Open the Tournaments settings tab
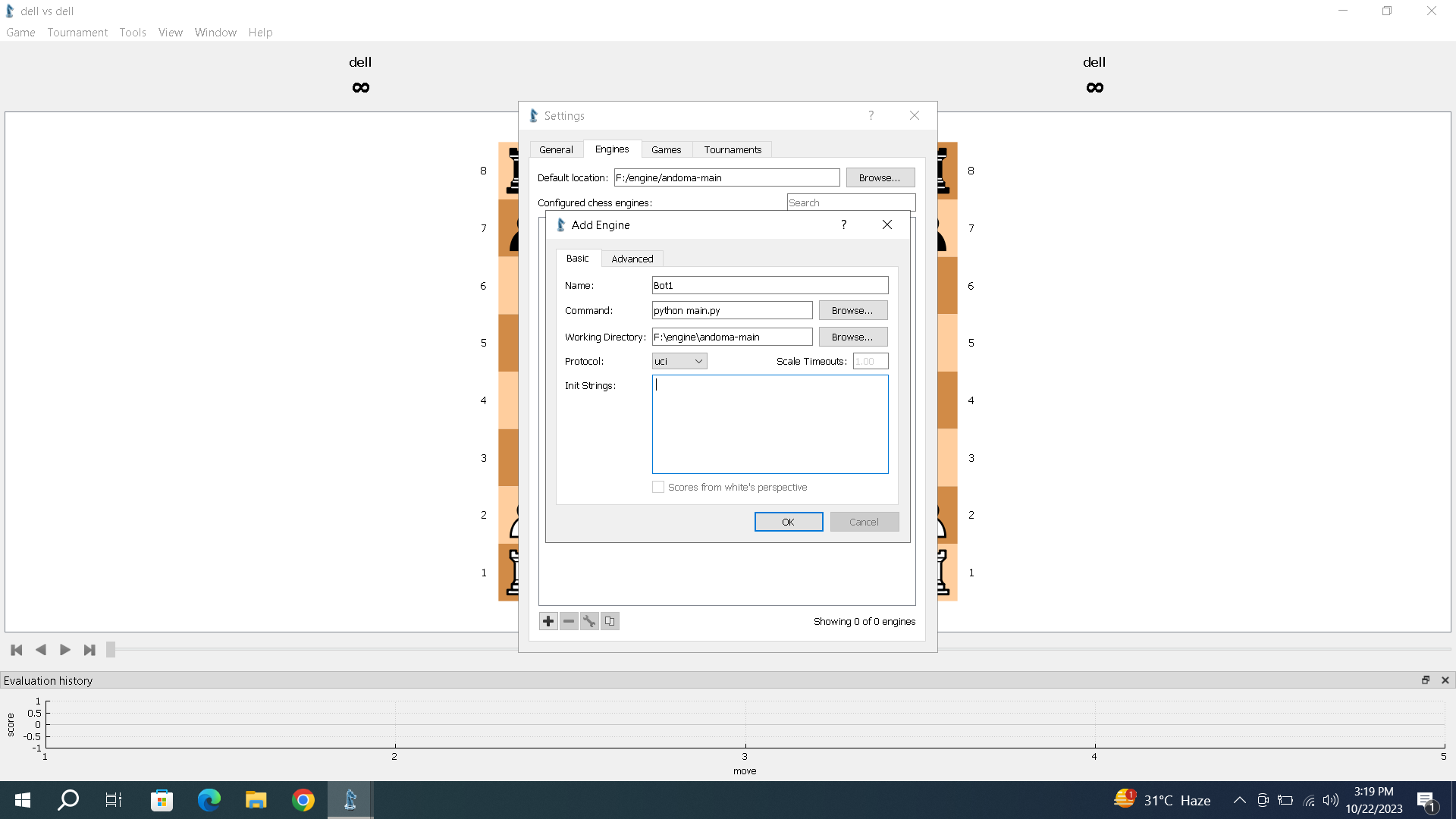 [x=732, y=149]
